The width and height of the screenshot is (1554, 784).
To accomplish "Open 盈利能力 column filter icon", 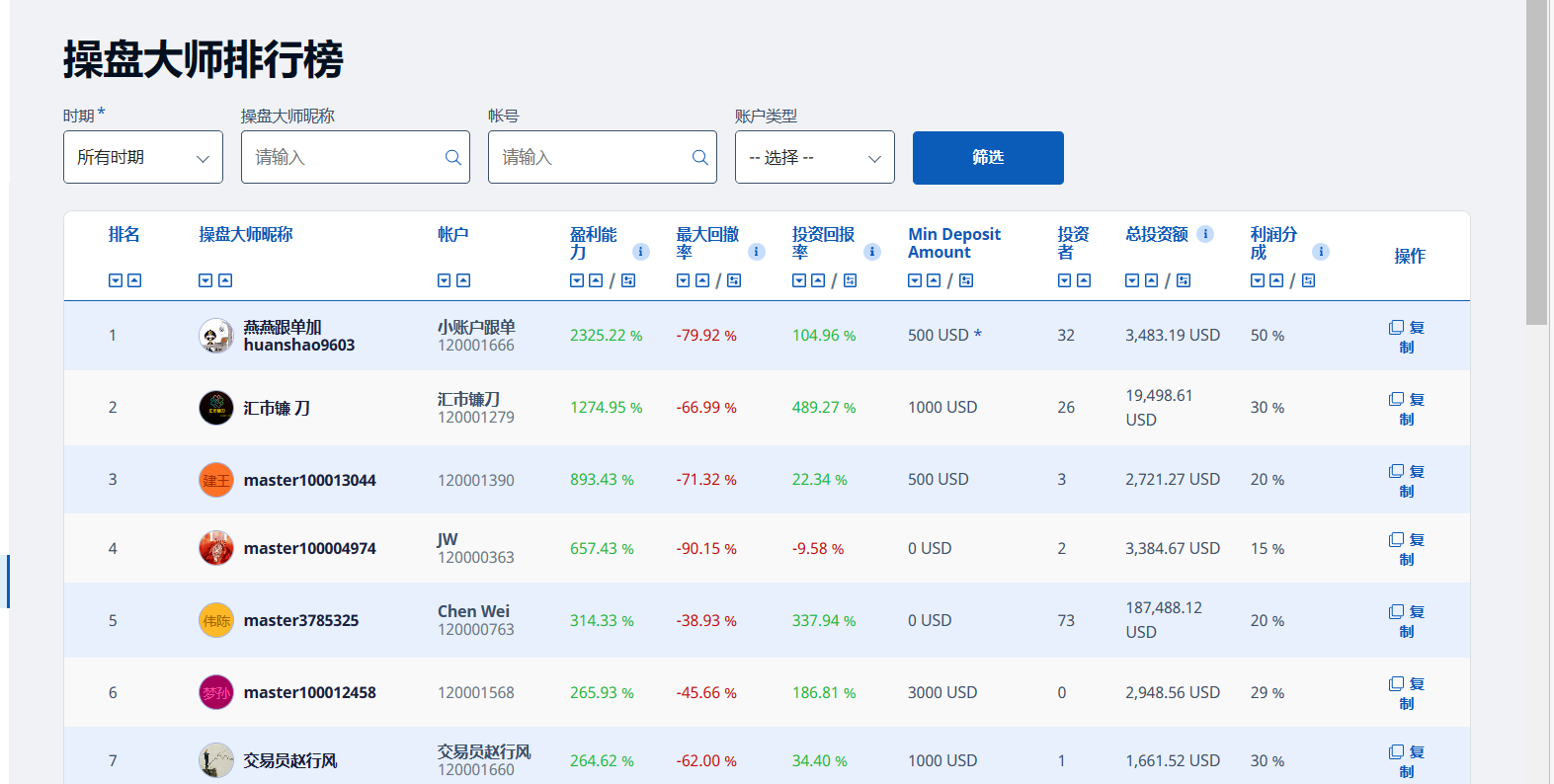I will (x=628, y=280).
